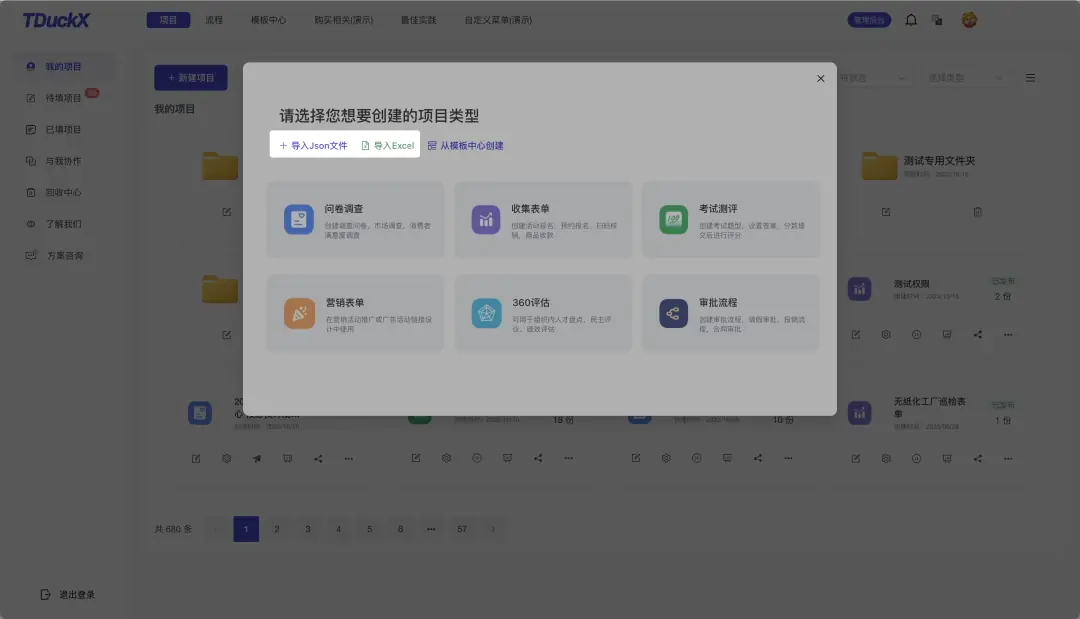1080x619 pixels.
Task: Open 了解我们 in the sidebar
Action: (x=63, y=224)
